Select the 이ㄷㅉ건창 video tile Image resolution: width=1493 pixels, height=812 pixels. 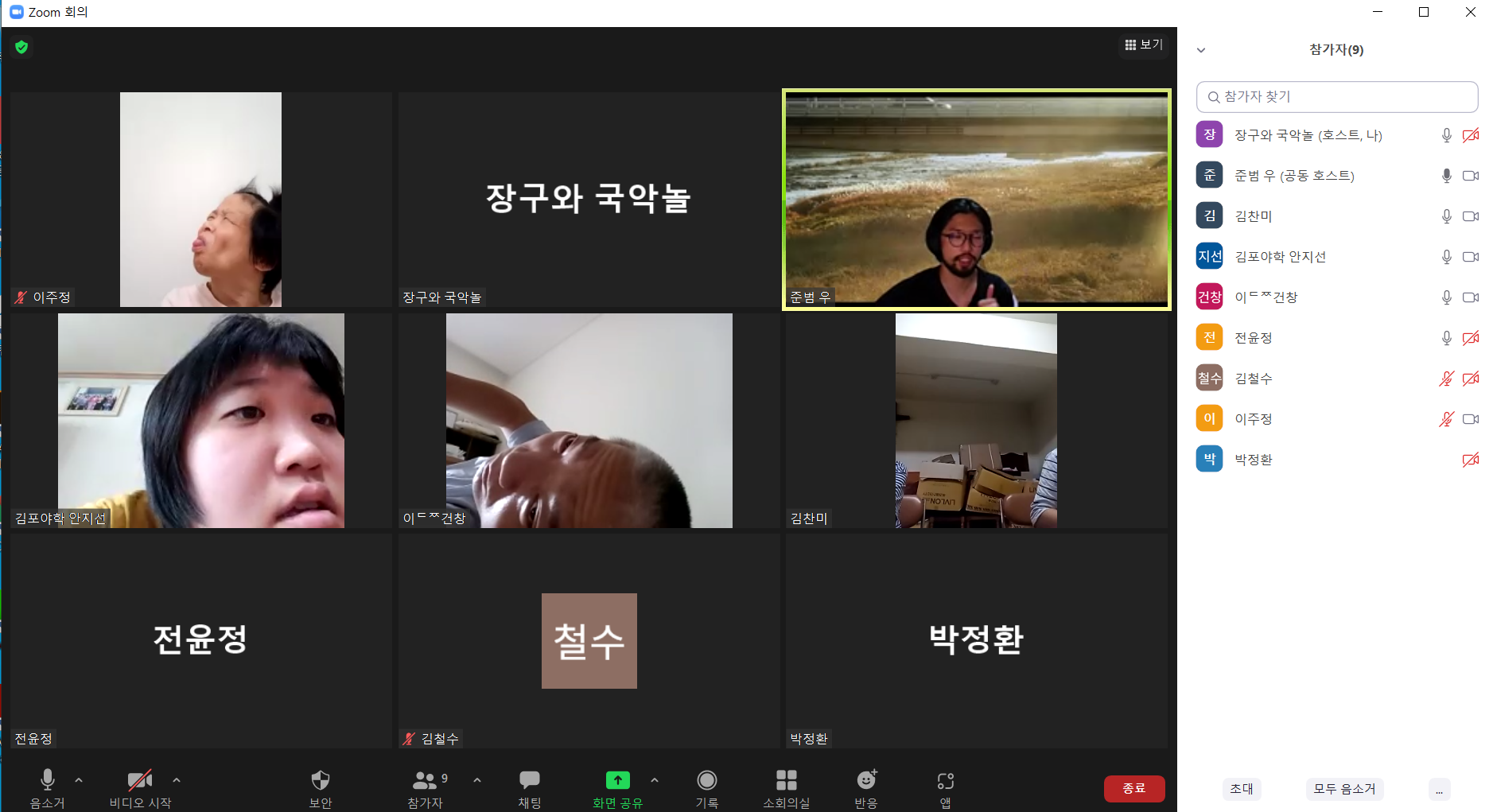pyautogui.click(x=589, y=421)
